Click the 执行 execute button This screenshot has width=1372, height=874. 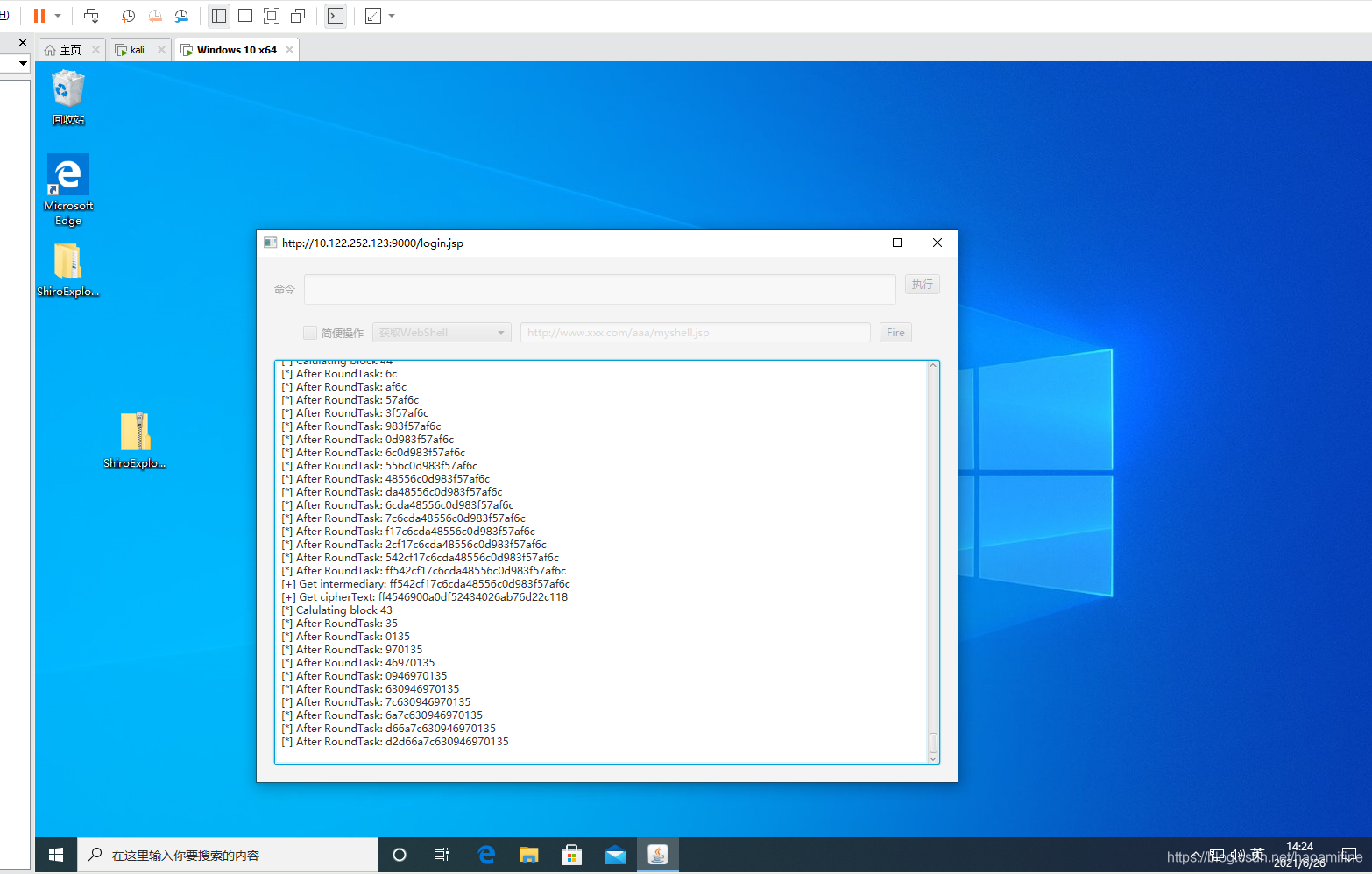click(923, 285)
